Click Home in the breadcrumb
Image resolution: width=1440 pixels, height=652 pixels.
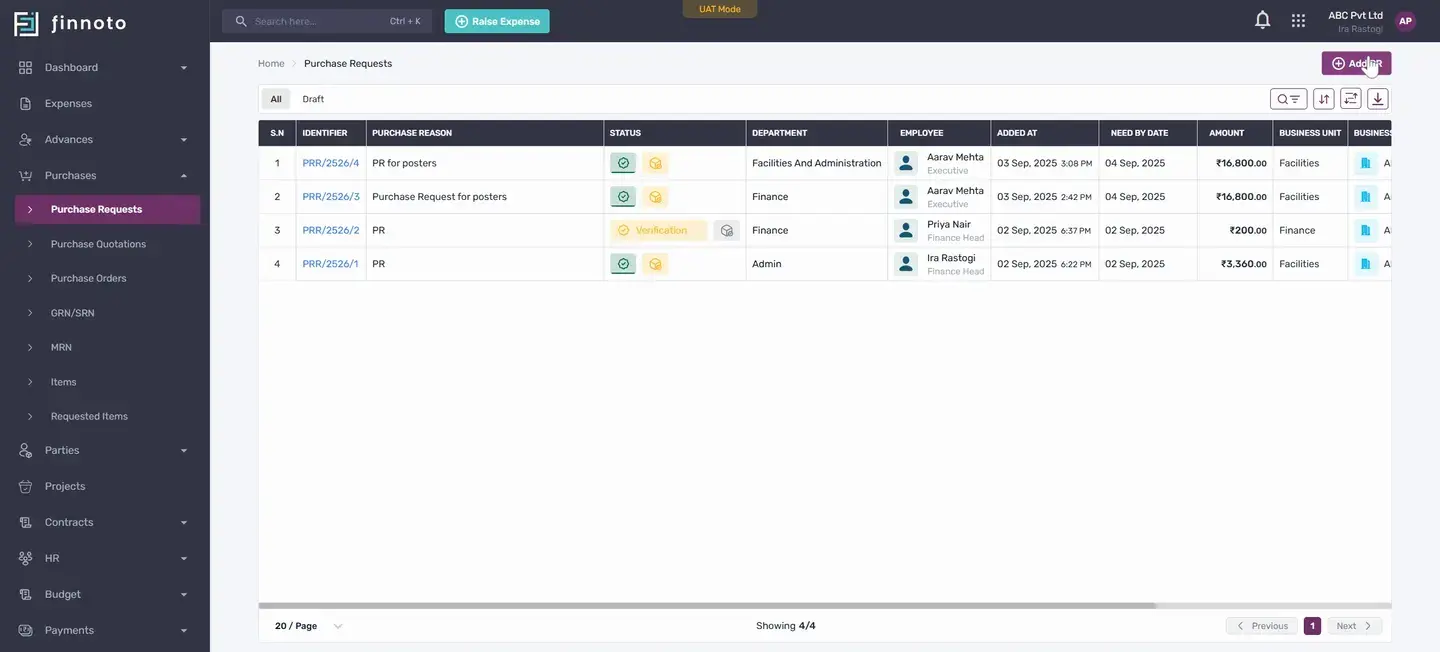coord(271,63)
